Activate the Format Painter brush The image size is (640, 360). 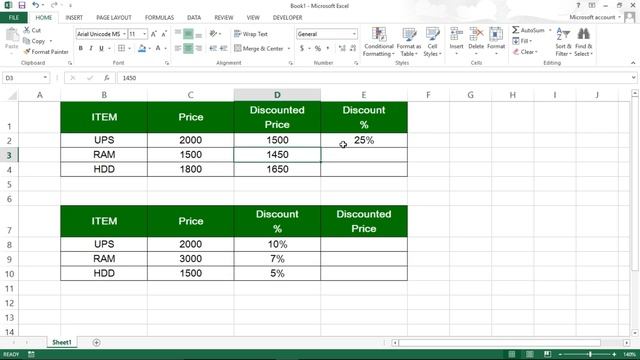pos(27,52)
